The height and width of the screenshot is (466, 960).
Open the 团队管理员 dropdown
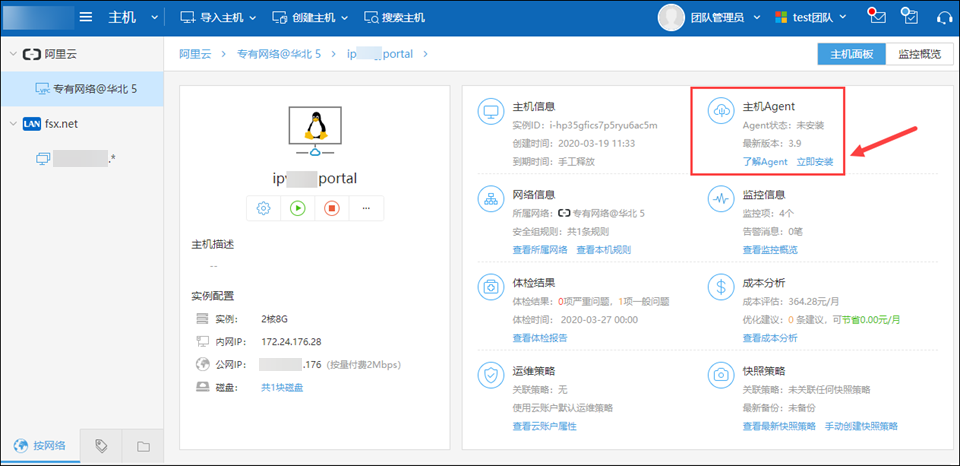725,17
